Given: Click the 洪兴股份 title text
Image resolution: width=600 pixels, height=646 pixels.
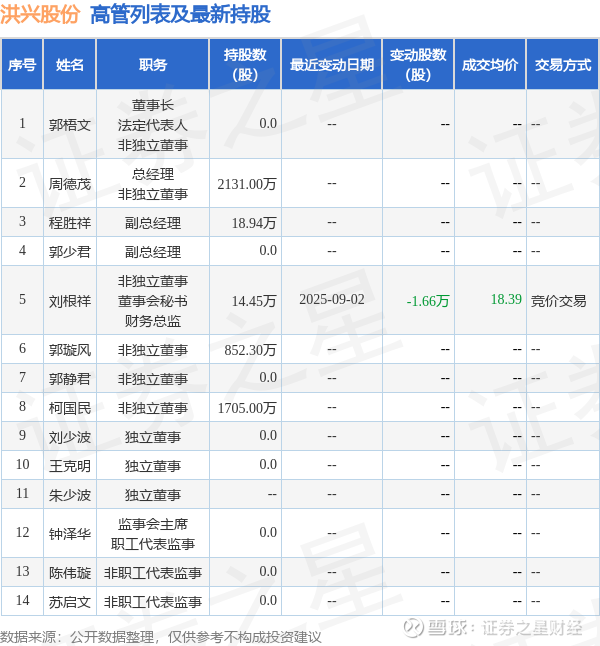Looking at the screenshot, I should (x=40, y=14).
